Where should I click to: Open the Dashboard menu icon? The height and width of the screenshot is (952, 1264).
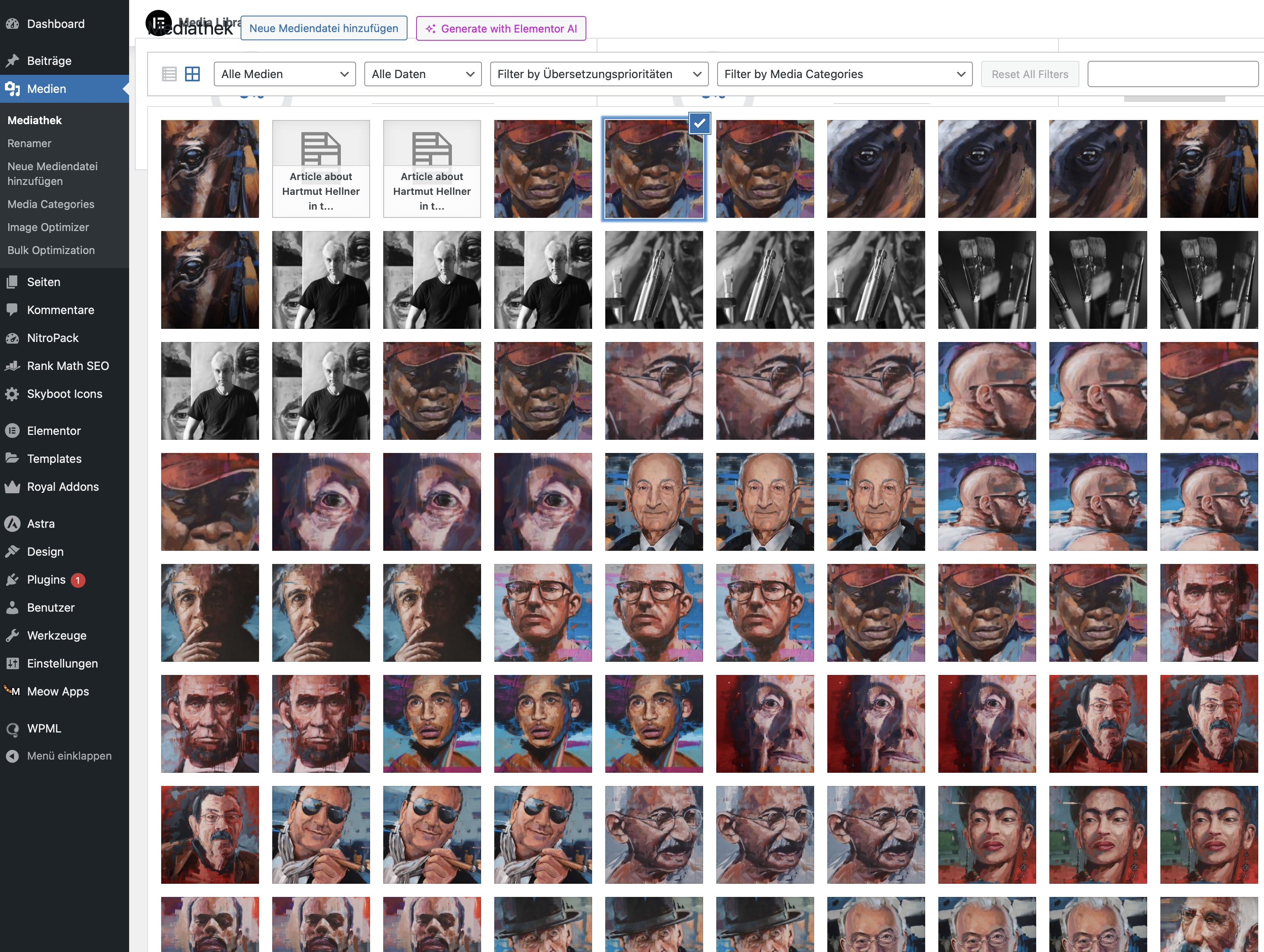coord(13,24)
